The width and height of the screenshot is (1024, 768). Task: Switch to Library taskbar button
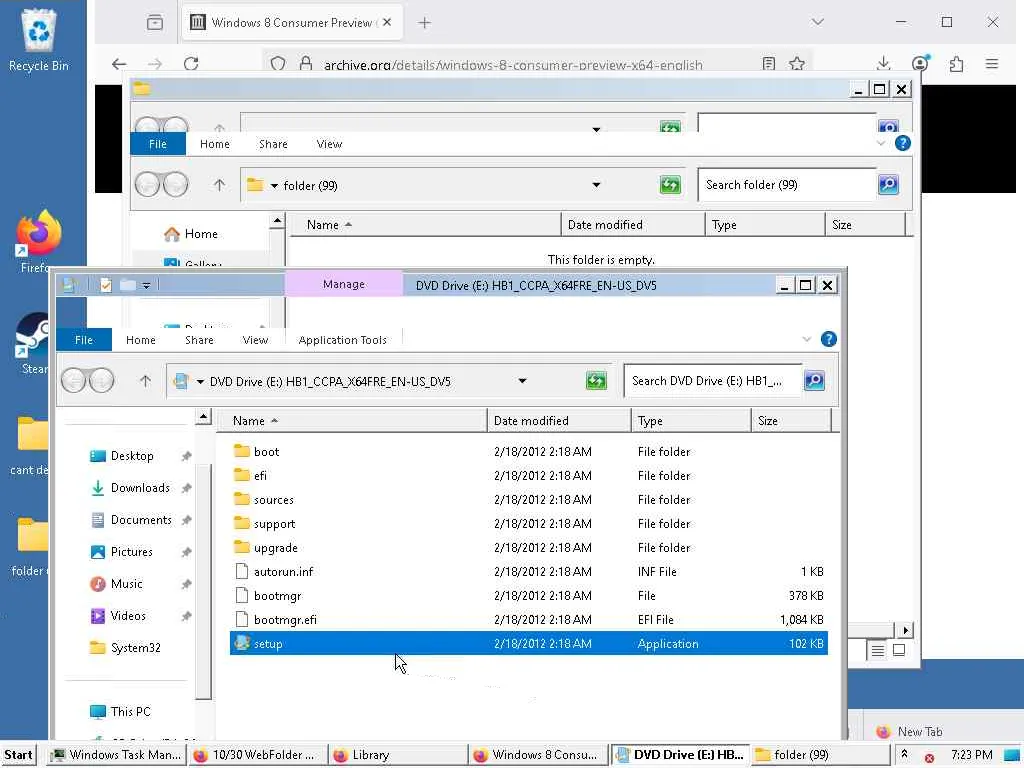(x=397, y=754)
